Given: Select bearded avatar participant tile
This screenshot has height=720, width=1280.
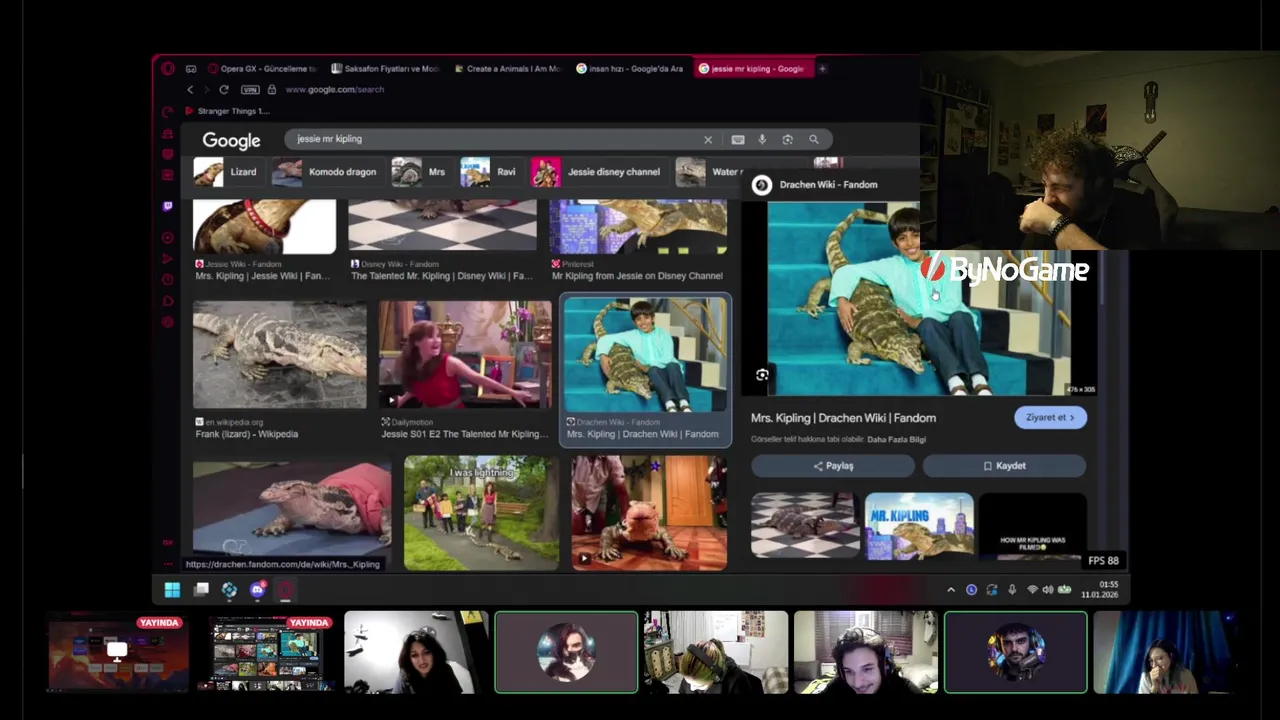Looking at the screenshot, I should click(1016, 652).
